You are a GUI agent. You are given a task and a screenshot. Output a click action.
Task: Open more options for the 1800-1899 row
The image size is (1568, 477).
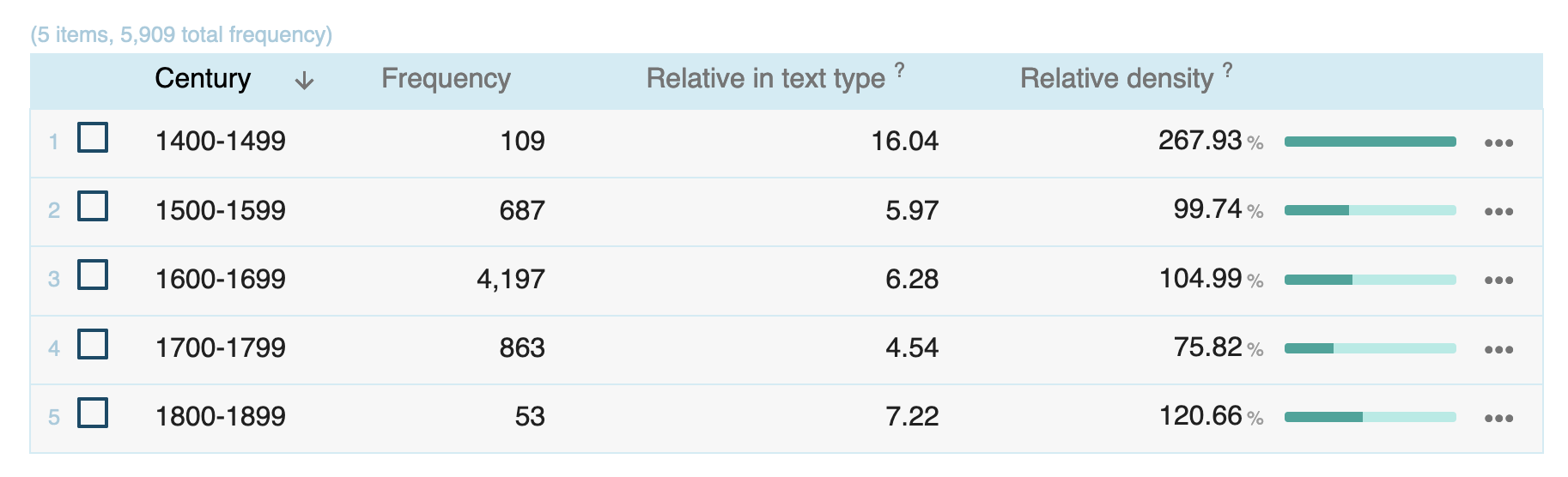[x=1498, y=419]
